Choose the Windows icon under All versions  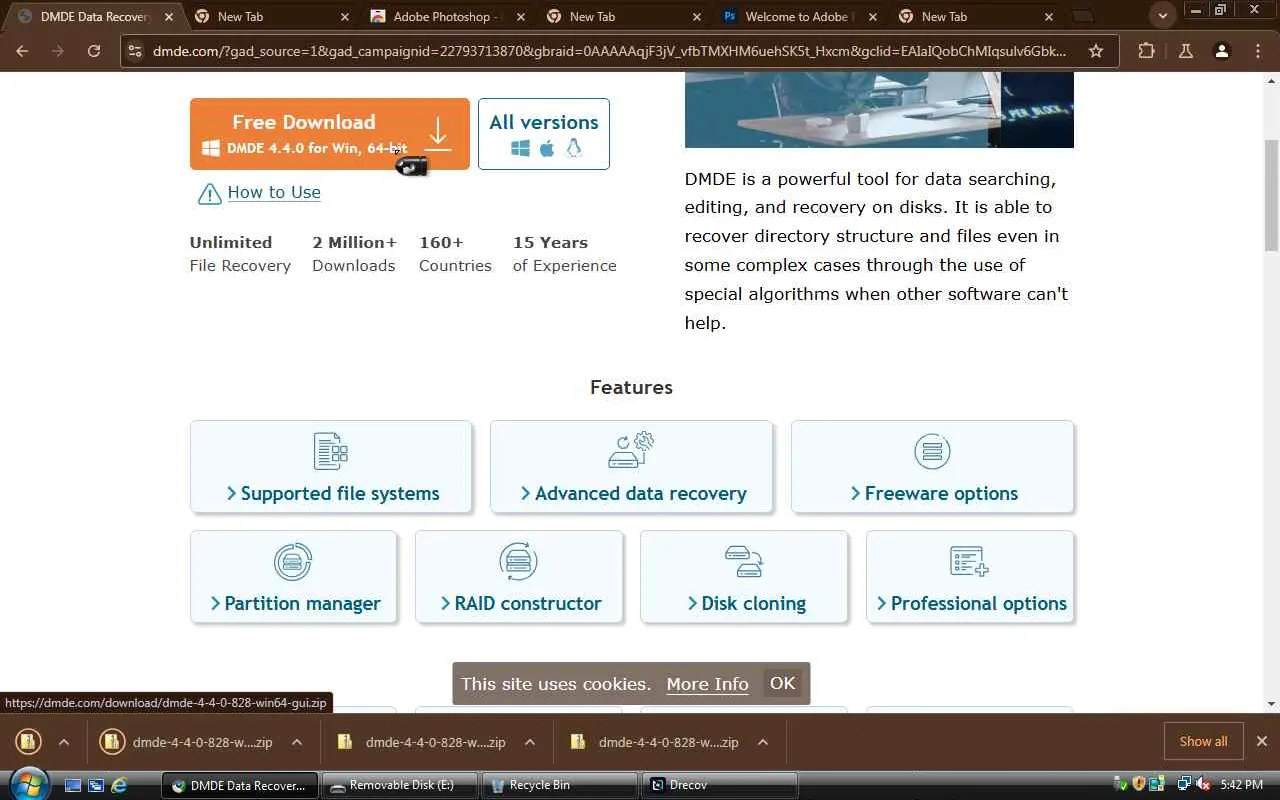[x=520, y=148]
